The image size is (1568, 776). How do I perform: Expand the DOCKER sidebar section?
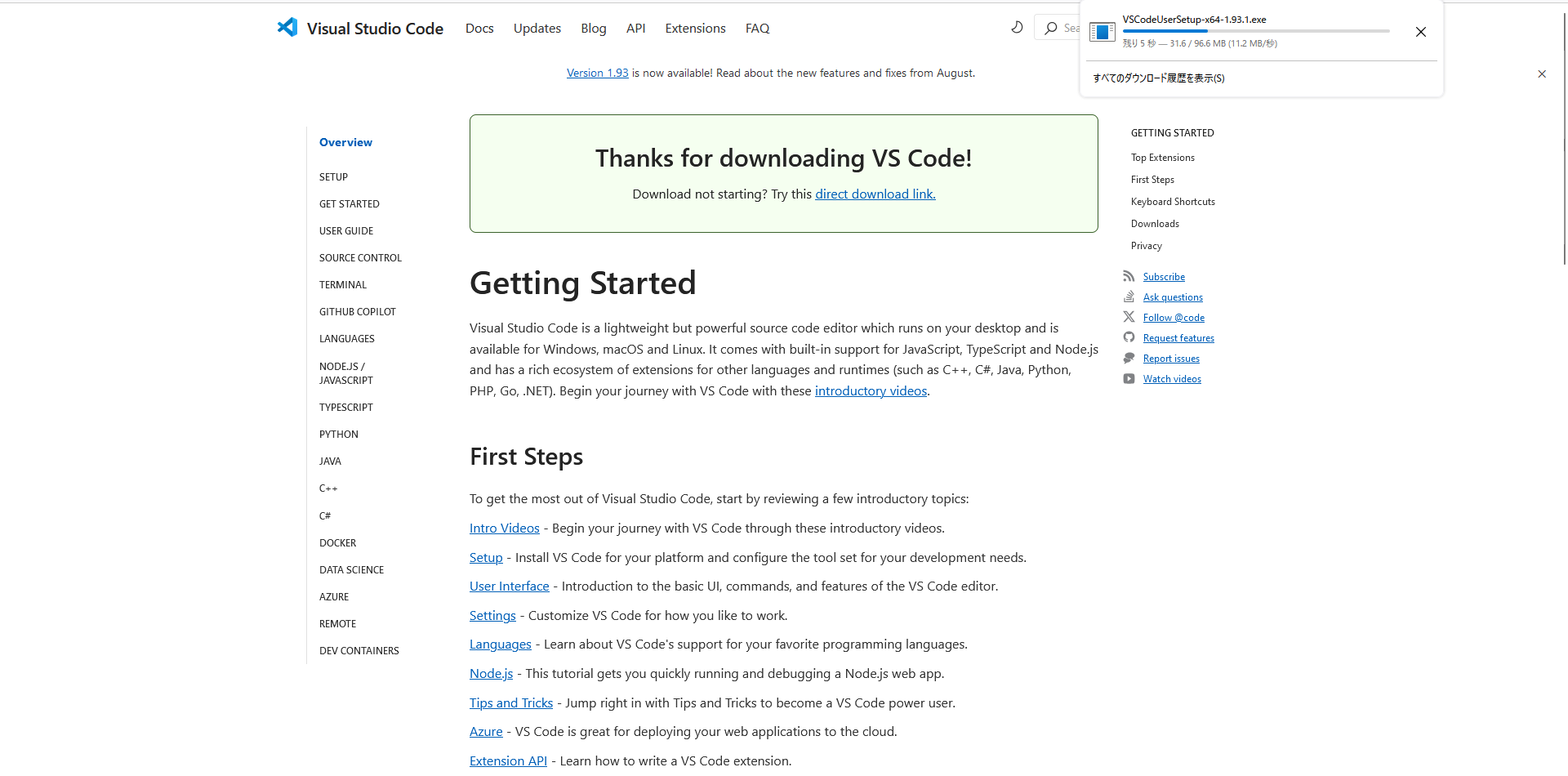click(337, 542)
